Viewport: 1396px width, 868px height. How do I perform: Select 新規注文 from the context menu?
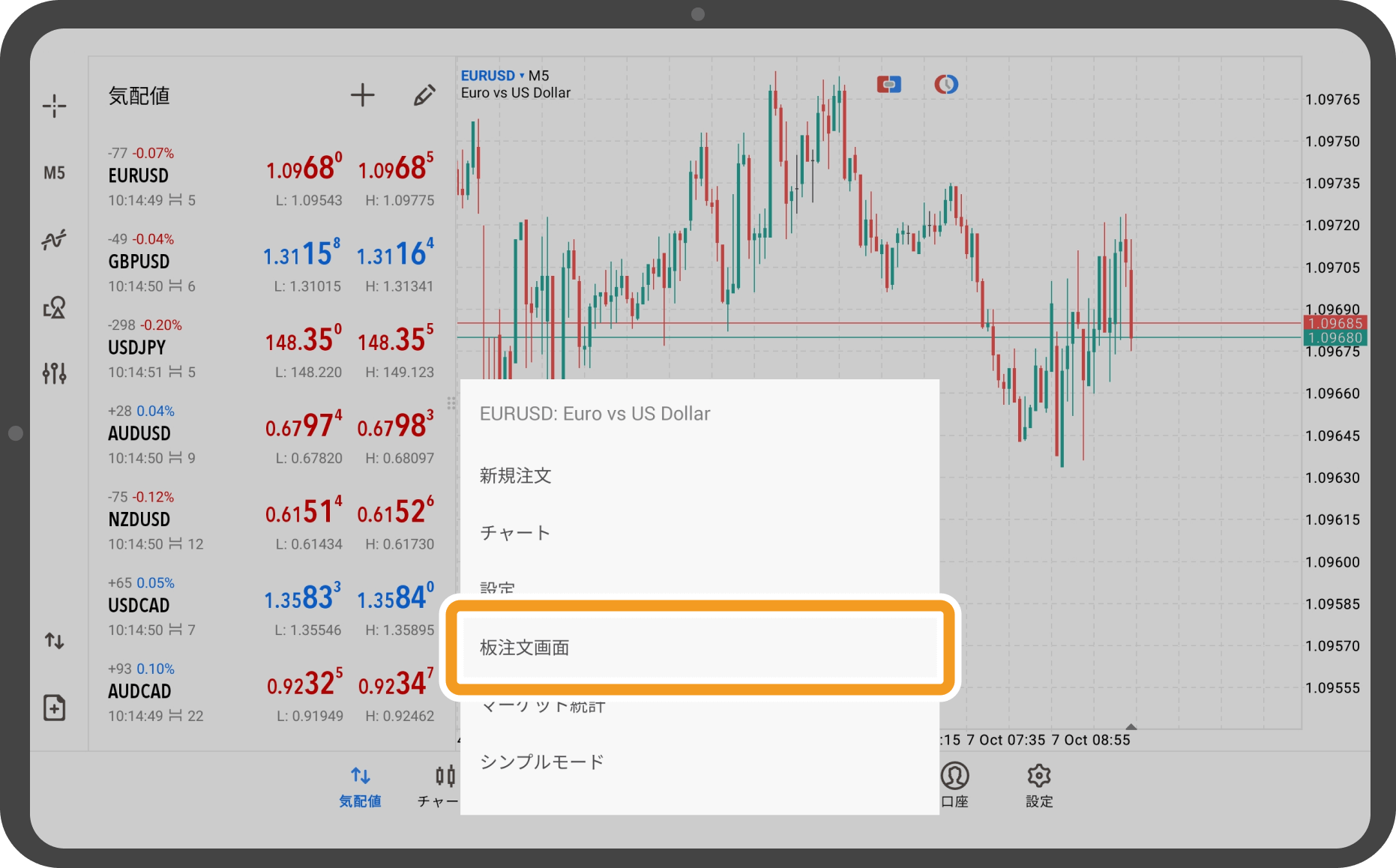pyautogui.click(x=516, y=476)
